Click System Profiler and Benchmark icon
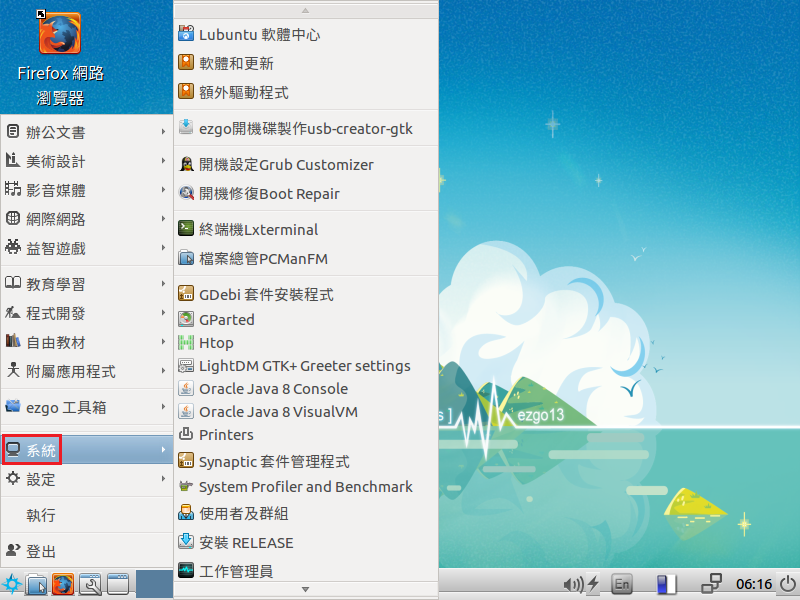The image size is (800, 600). pyautogui.click(x=186, y=486)
